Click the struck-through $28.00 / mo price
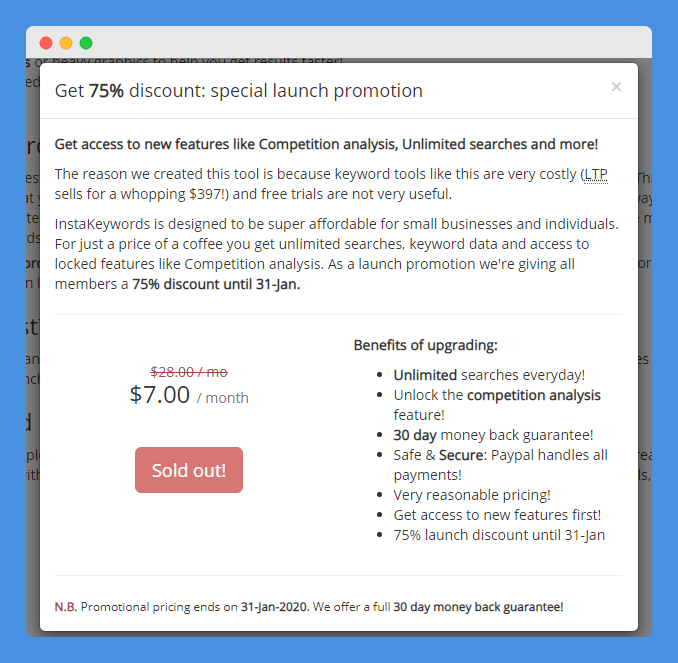678x663 pixels. coord(189,372)
